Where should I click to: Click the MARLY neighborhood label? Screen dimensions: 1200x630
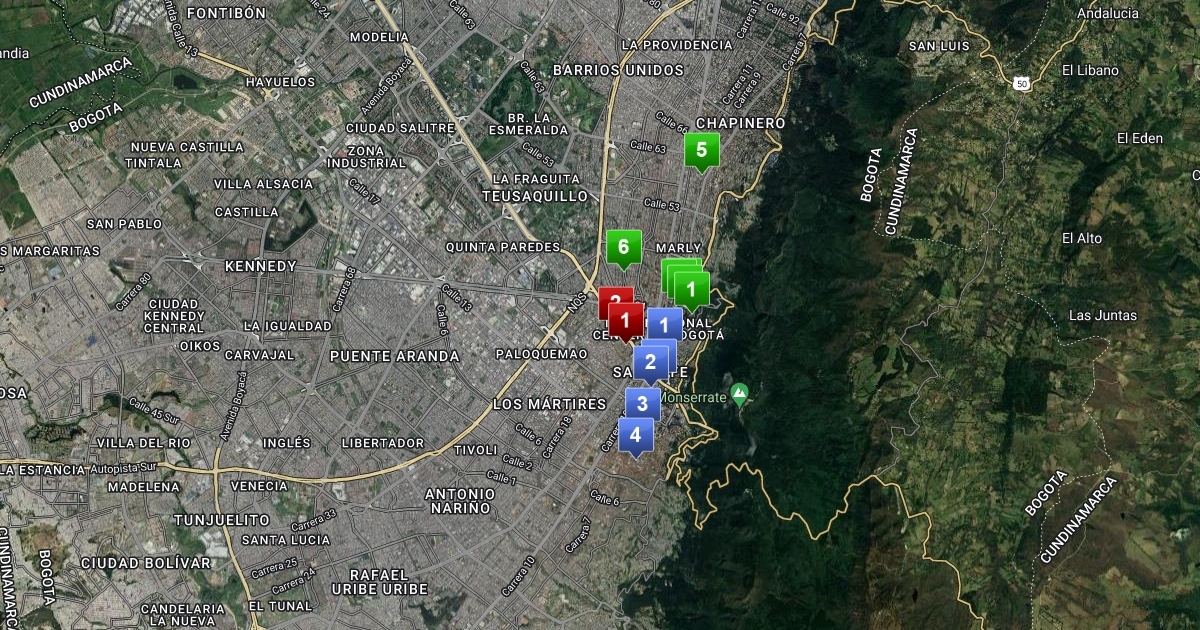click(x=679, y=248)
